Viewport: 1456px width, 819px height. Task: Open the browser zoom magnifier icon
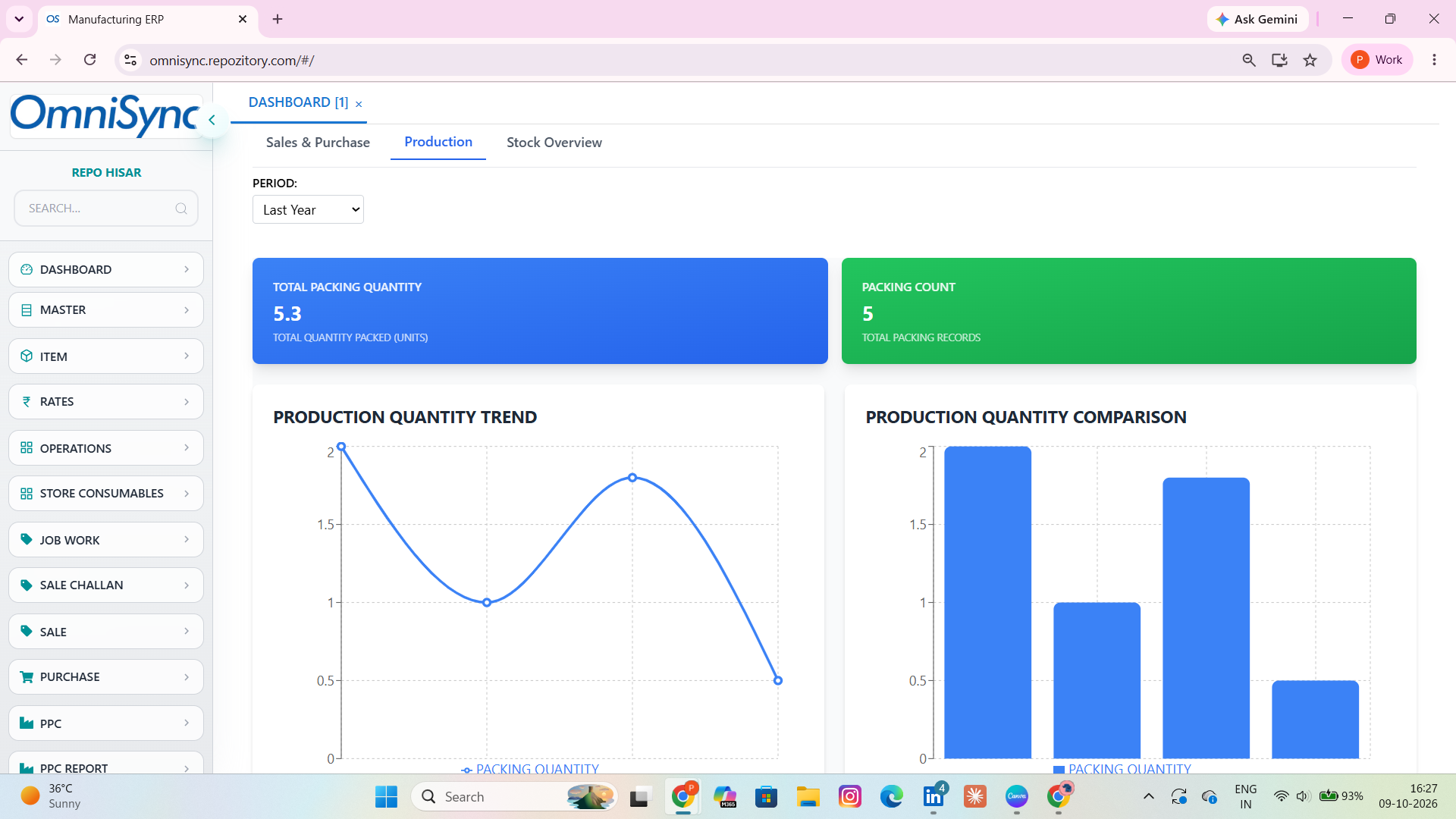click(x=1249, y=60)
